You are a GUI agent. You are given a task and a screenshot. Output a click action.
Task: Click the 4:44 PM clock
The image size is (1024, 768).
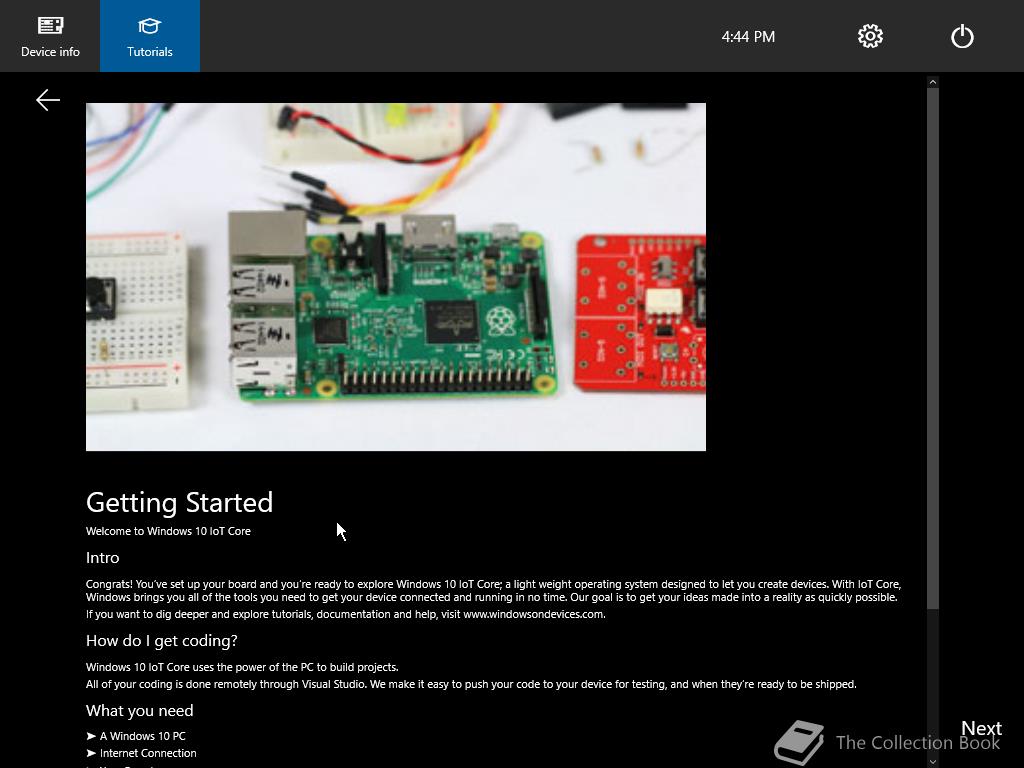(x=748, y=37)
